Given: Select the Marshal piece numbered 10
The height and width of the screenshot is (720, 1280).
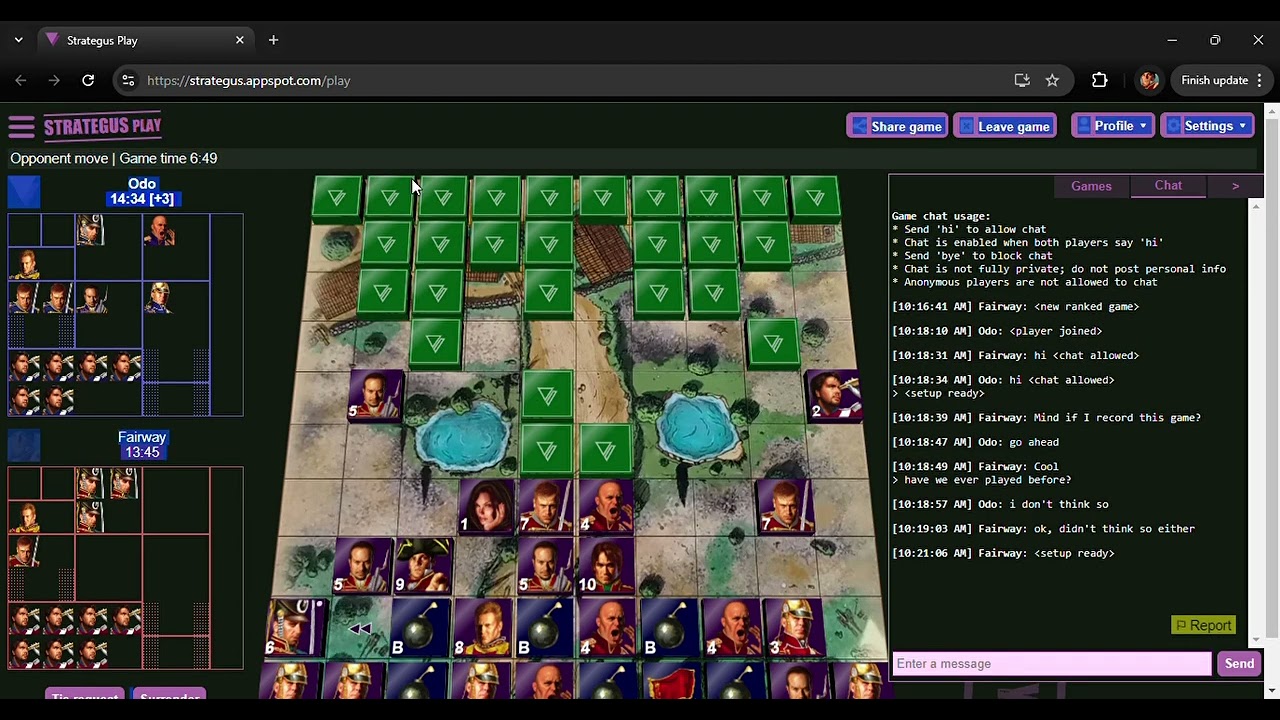Looking at the screenshot, I should [x=605, y=565].
